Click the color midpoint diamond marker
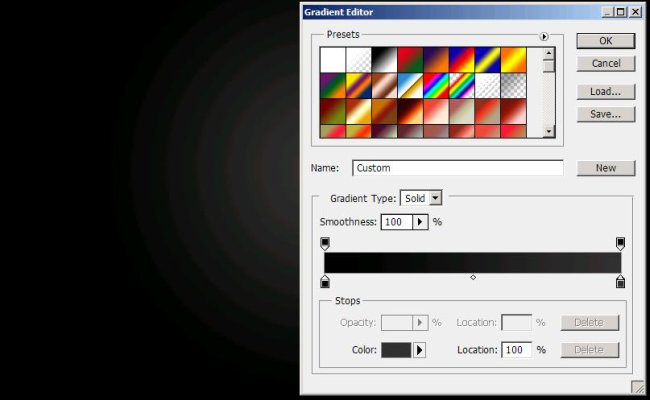This screenshot has width=650, height=400. [x=473, y=277]
